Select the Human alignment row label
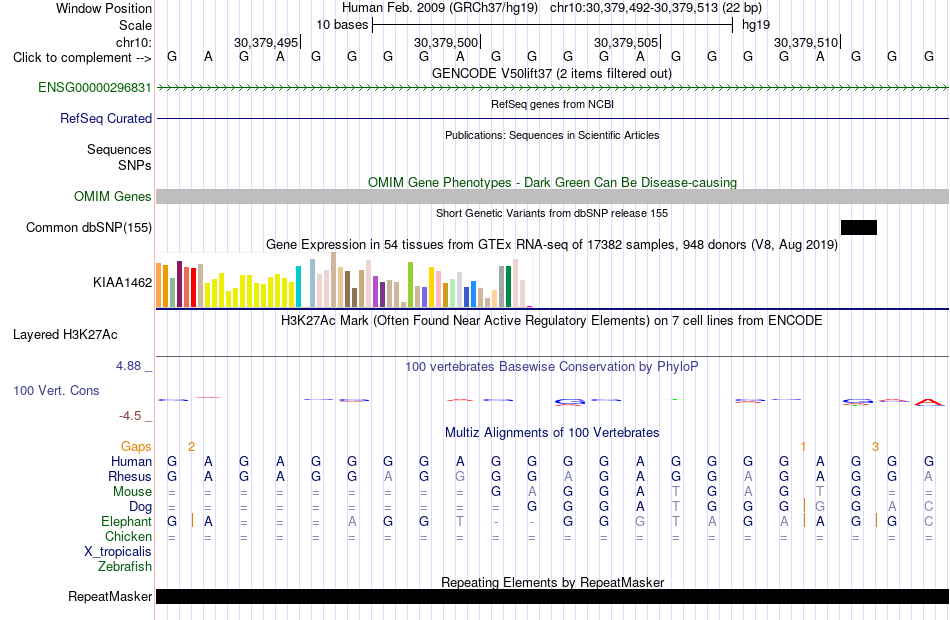Image resolution: width=950 pixels, height=620 pixels. click(131, 461)
